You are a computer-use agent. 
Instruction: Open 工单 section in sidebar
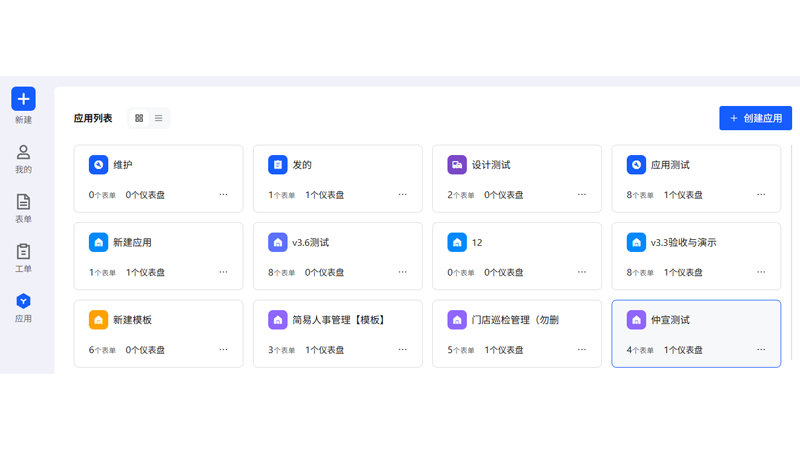click(23, 258)
